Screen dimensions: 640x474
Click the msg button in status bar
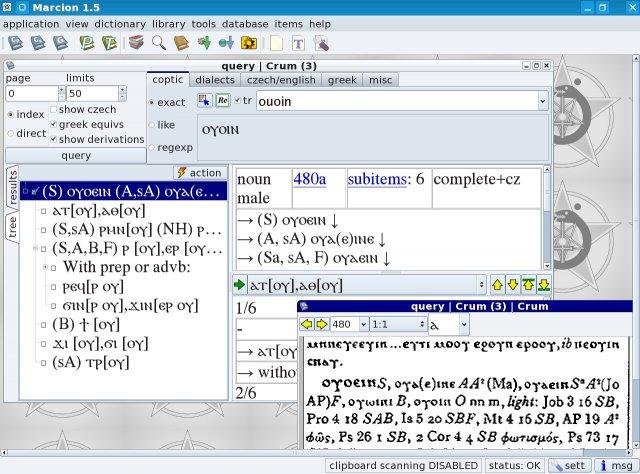click(616, 466)
